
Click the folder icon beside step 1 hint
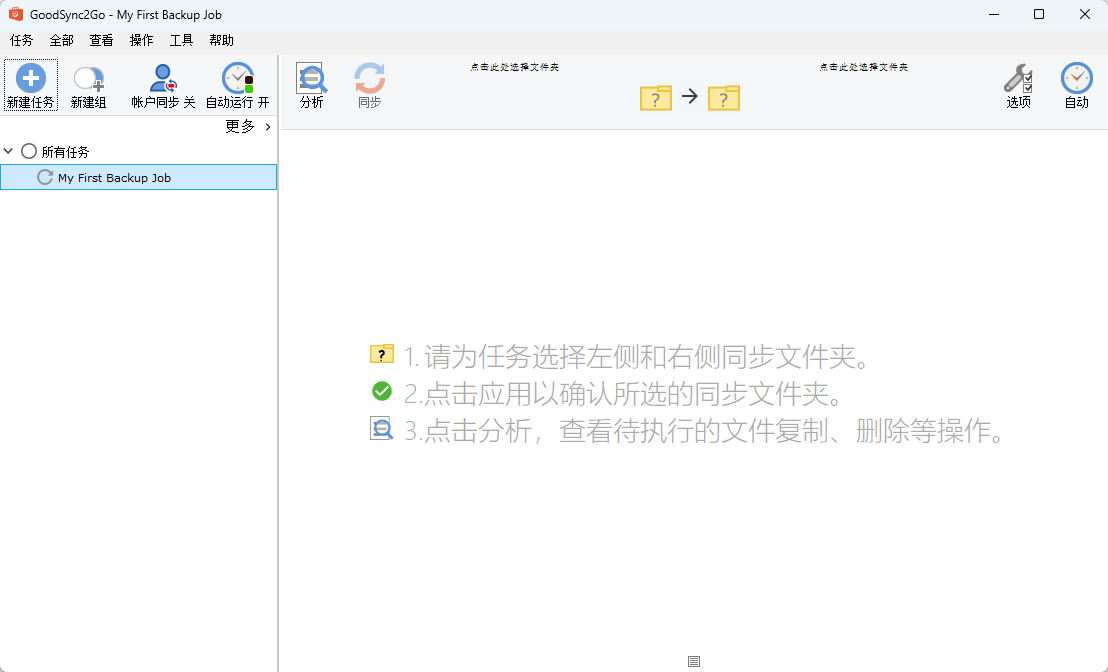click(382, 353)
